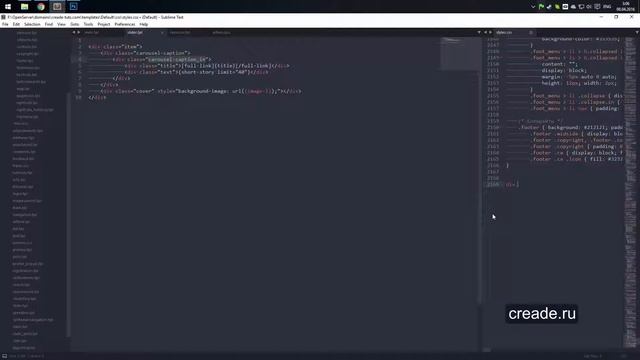
Task: Click the '.footer .ca .icon { fill' line
Action: click(x=578, y=159)
